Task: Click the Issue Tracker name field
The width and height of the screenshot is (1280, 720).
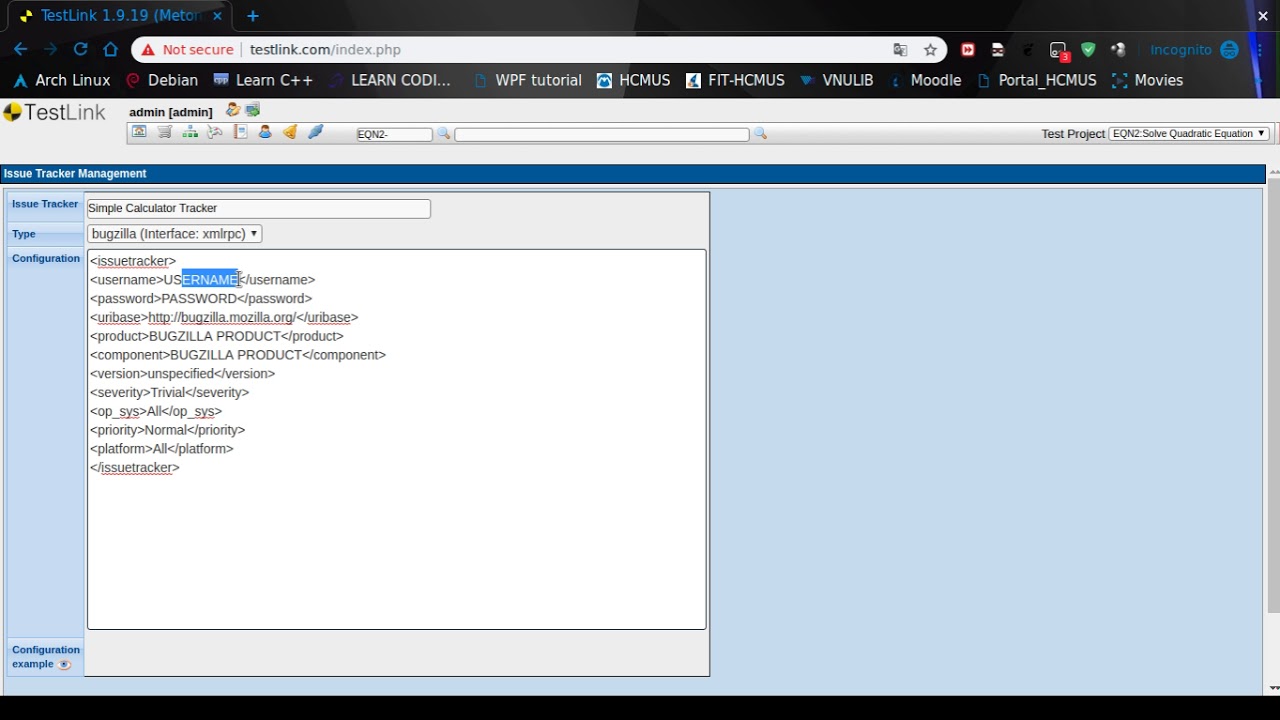Action: (259, 209)
